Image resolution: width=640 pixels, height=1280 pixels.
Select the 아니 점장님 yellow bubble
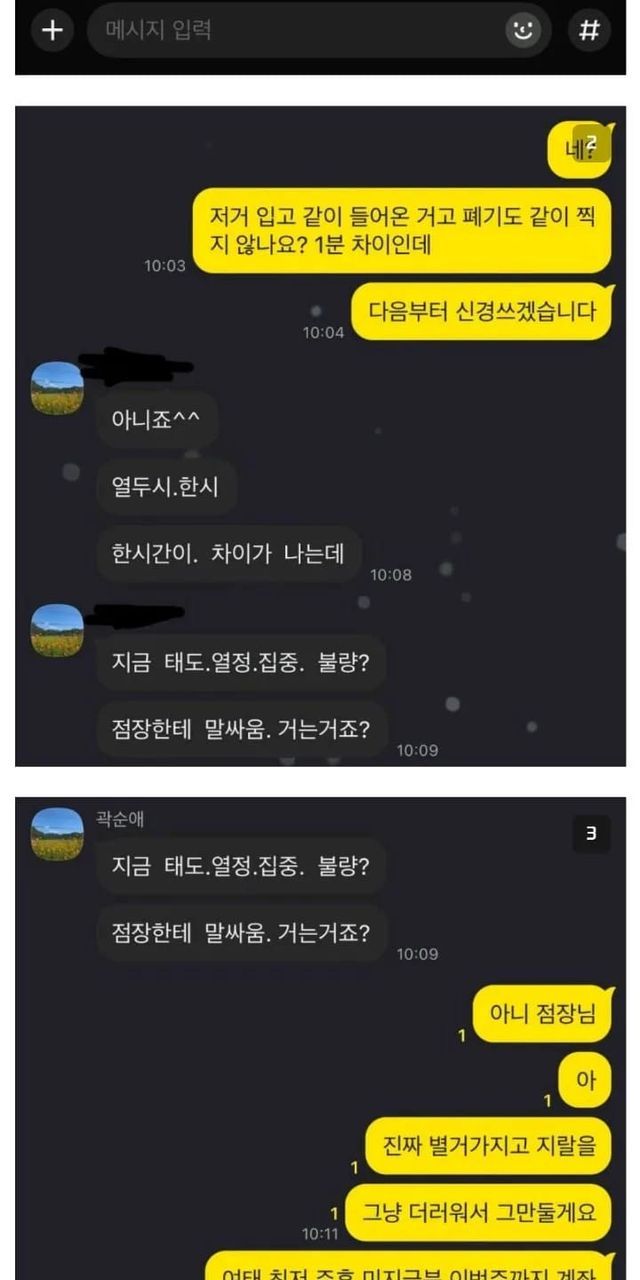pos(542,1014)
